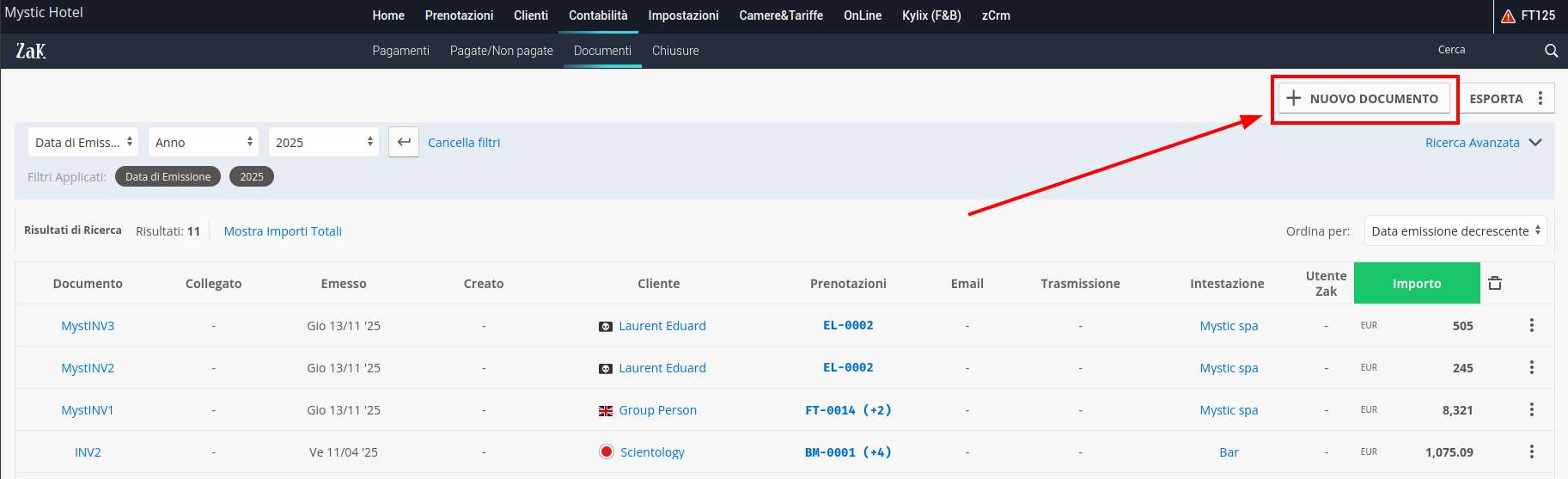Click the Cancella filtri link
Viewport: 1568px width, 479px height.
coord(464,143)
